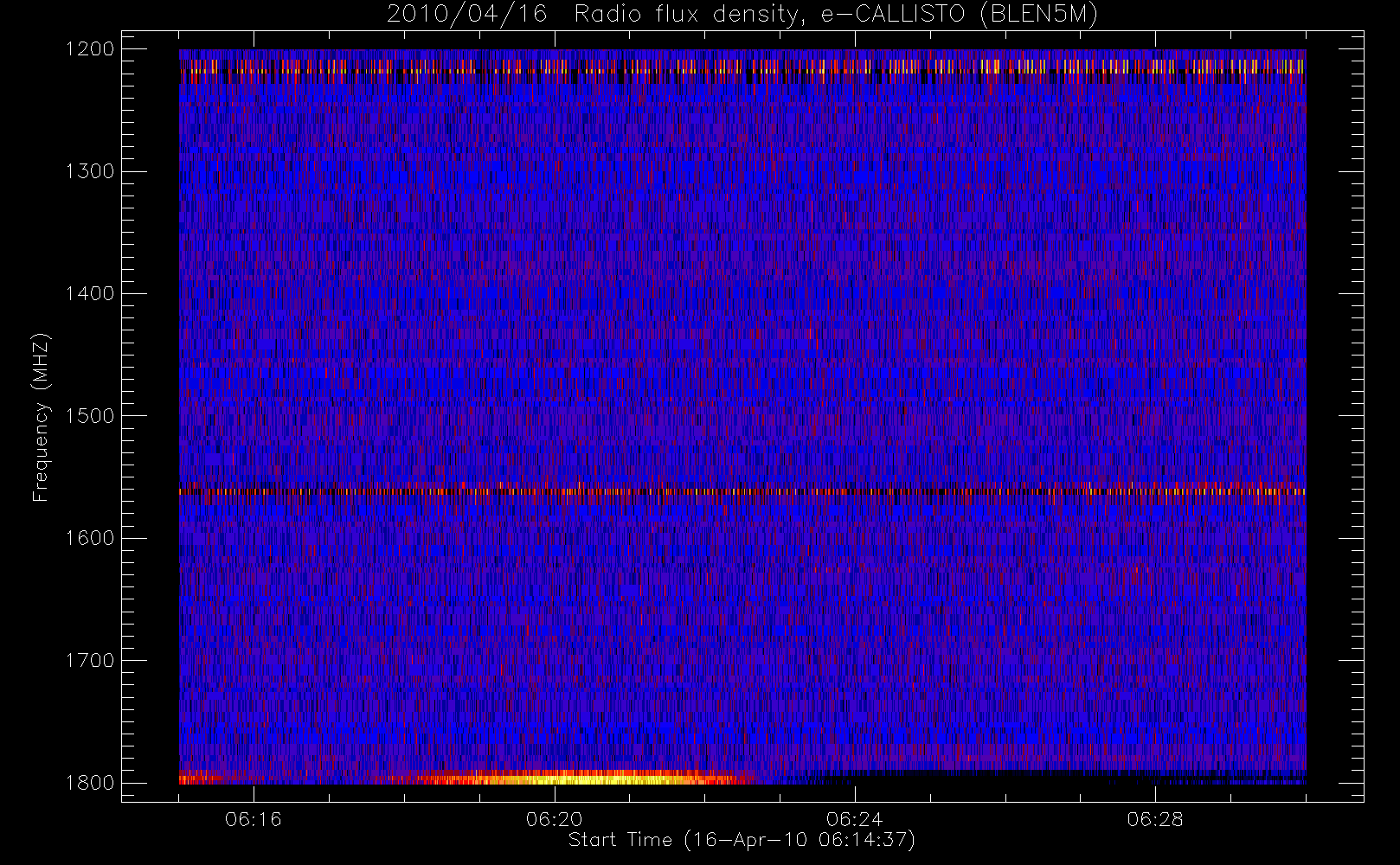Viewport: 1400px width, 865px height.
Task: Click the 1500 frequency tick label
Action: pyautogui.click(x=90, y=416)
